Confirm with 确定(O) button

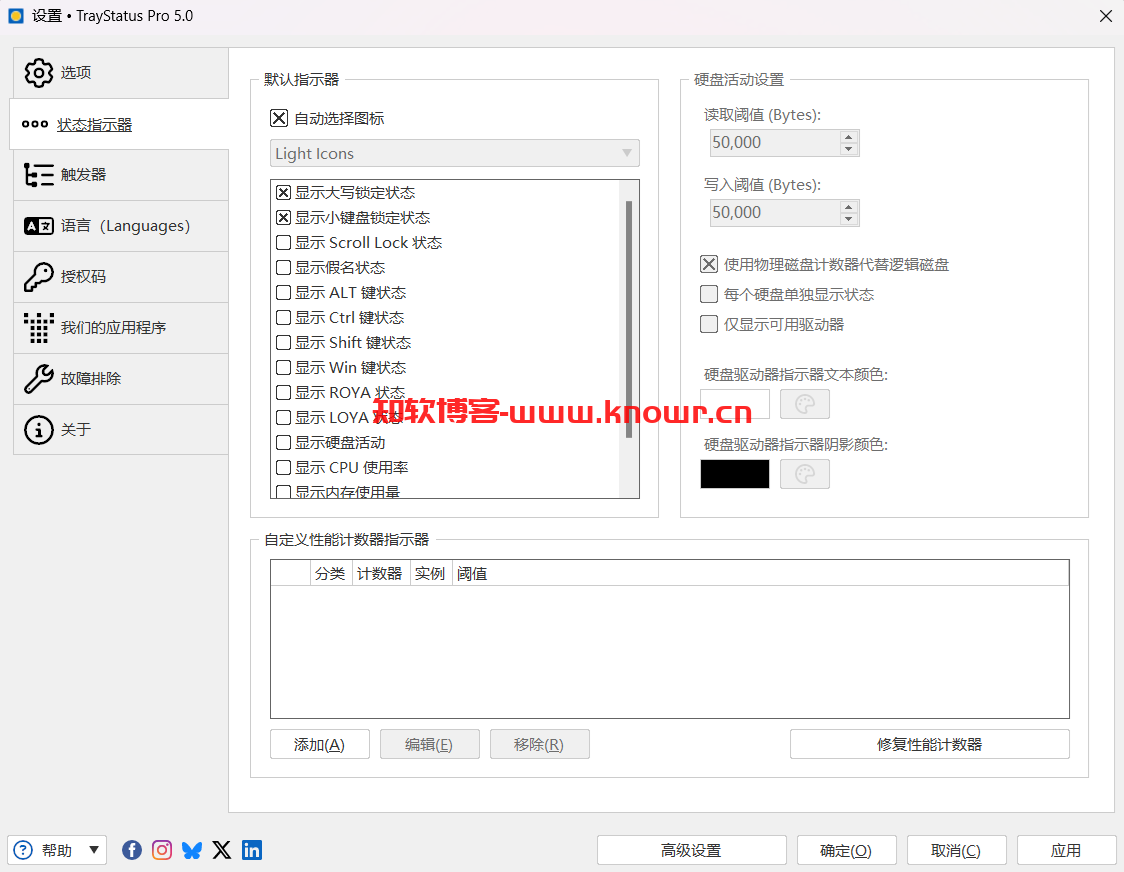(847, 850)
